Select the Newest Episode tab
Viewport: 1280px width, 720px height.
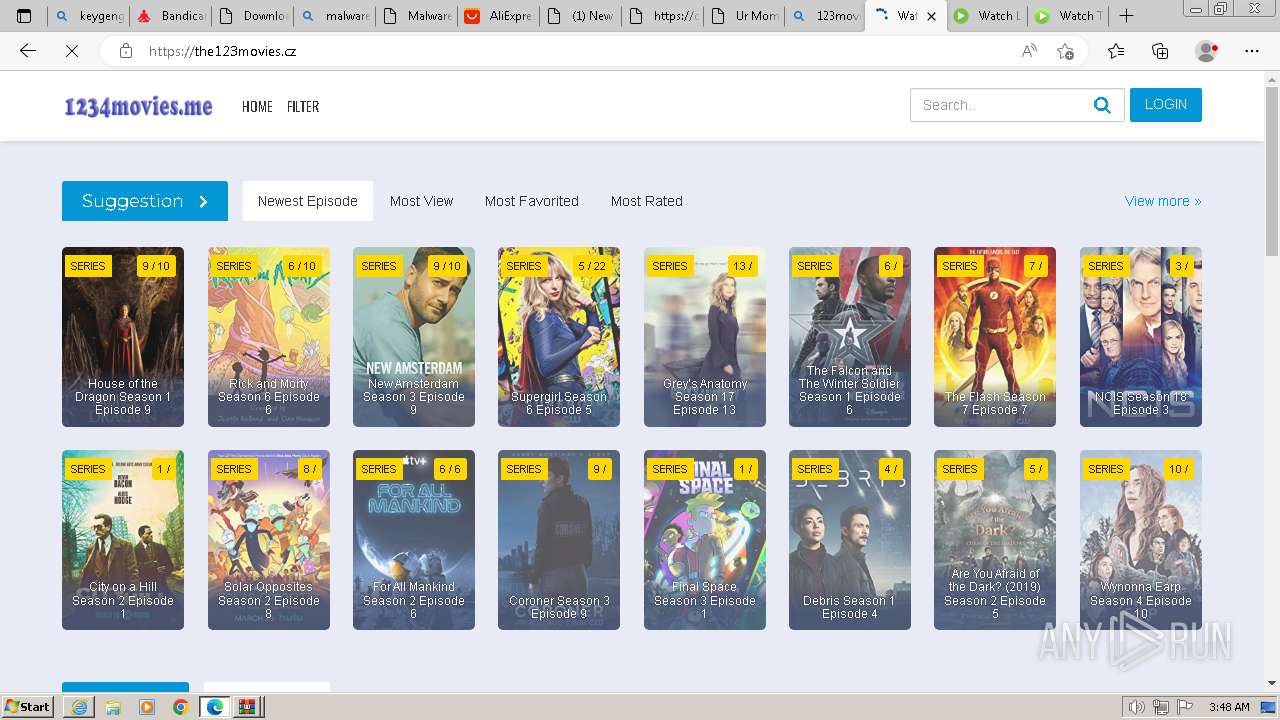308,201
